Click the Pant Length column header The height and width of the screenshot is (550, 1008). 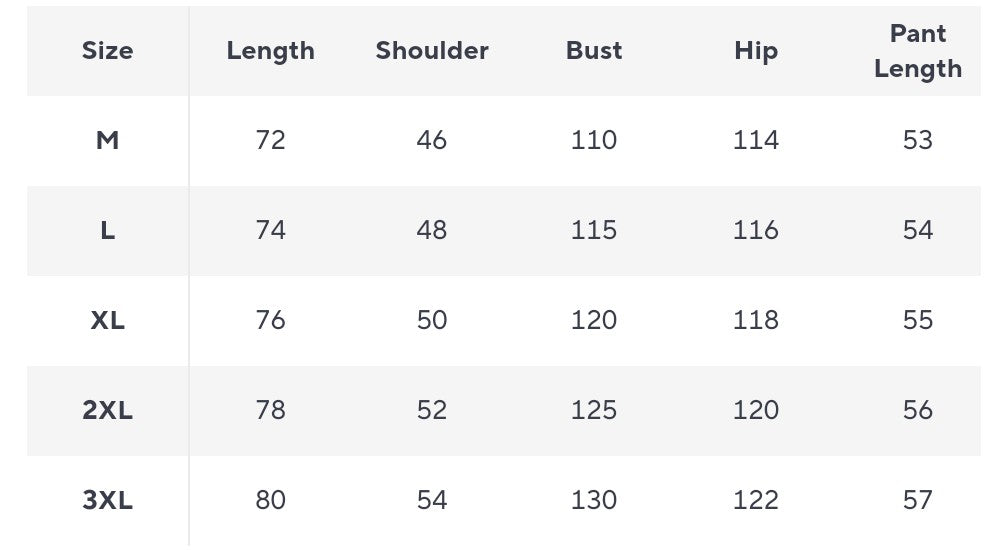point(918,51)
